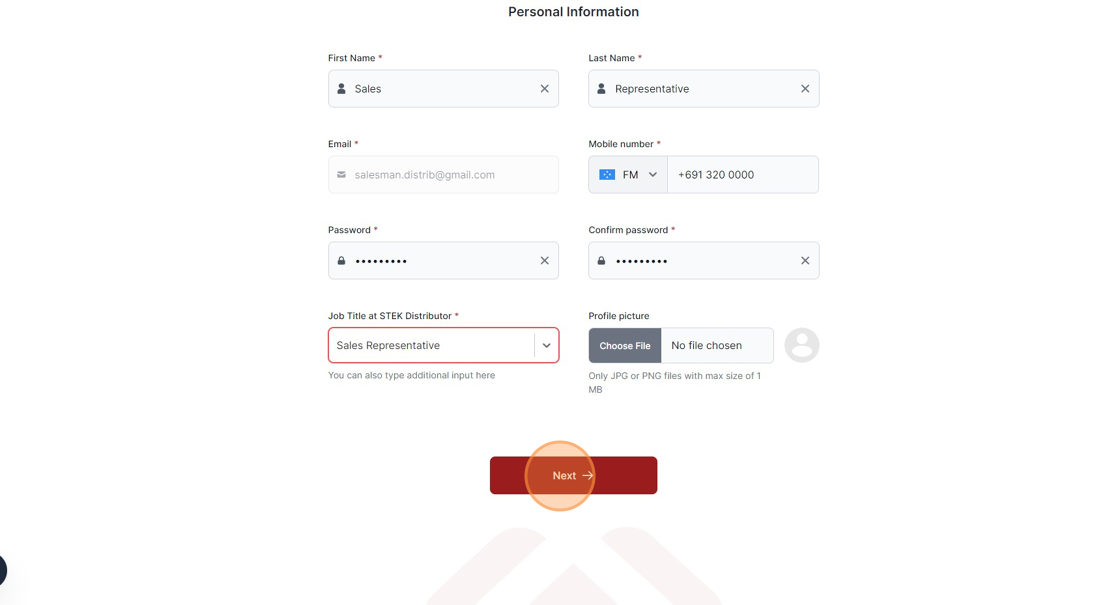Clear the Last Name field with X icon
This screenshot has height=605, width=1120.
click(x=805, y=89)
